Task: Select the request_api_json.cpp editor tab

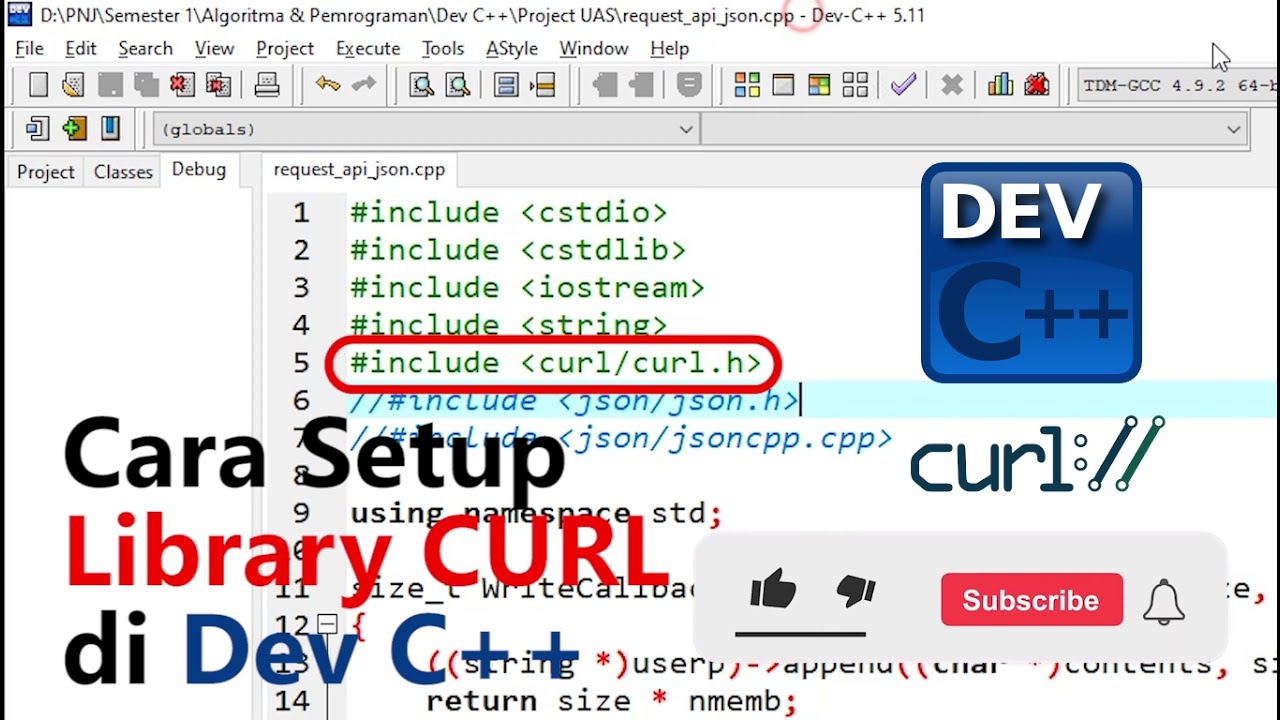Action: pyautogui.click(x=359, y=170)
